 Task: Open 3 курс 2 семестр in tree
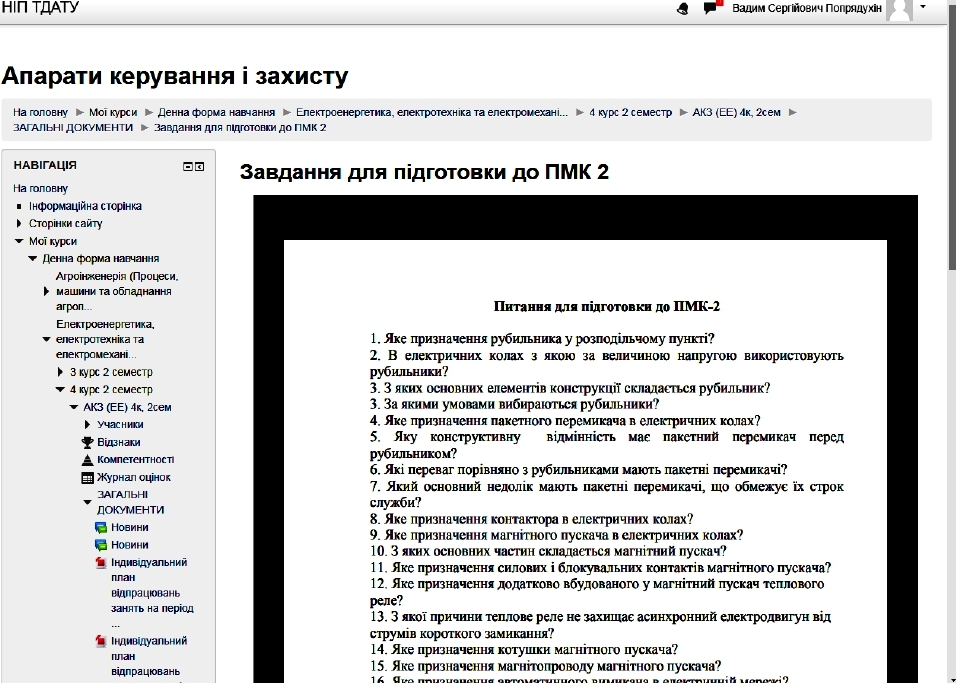(x=111, y=372)
